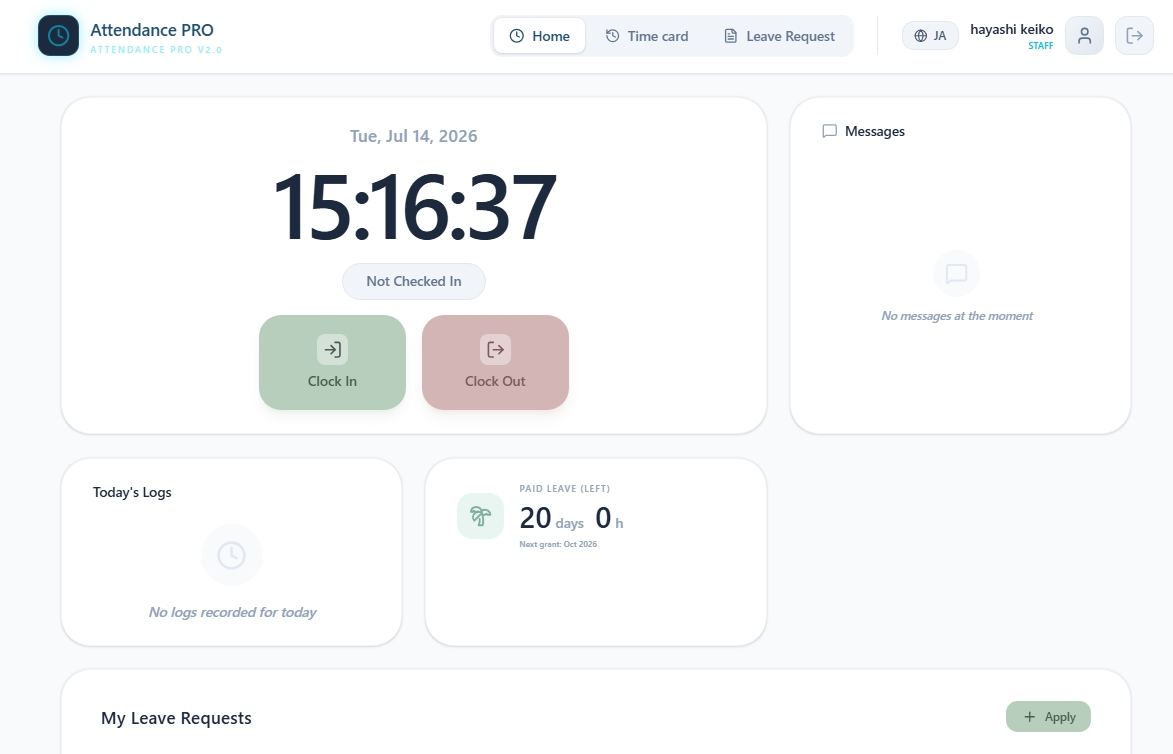Screen dimensions: 1173x754
Task: Click the No messages at the moment text
Action: (957, 316)
